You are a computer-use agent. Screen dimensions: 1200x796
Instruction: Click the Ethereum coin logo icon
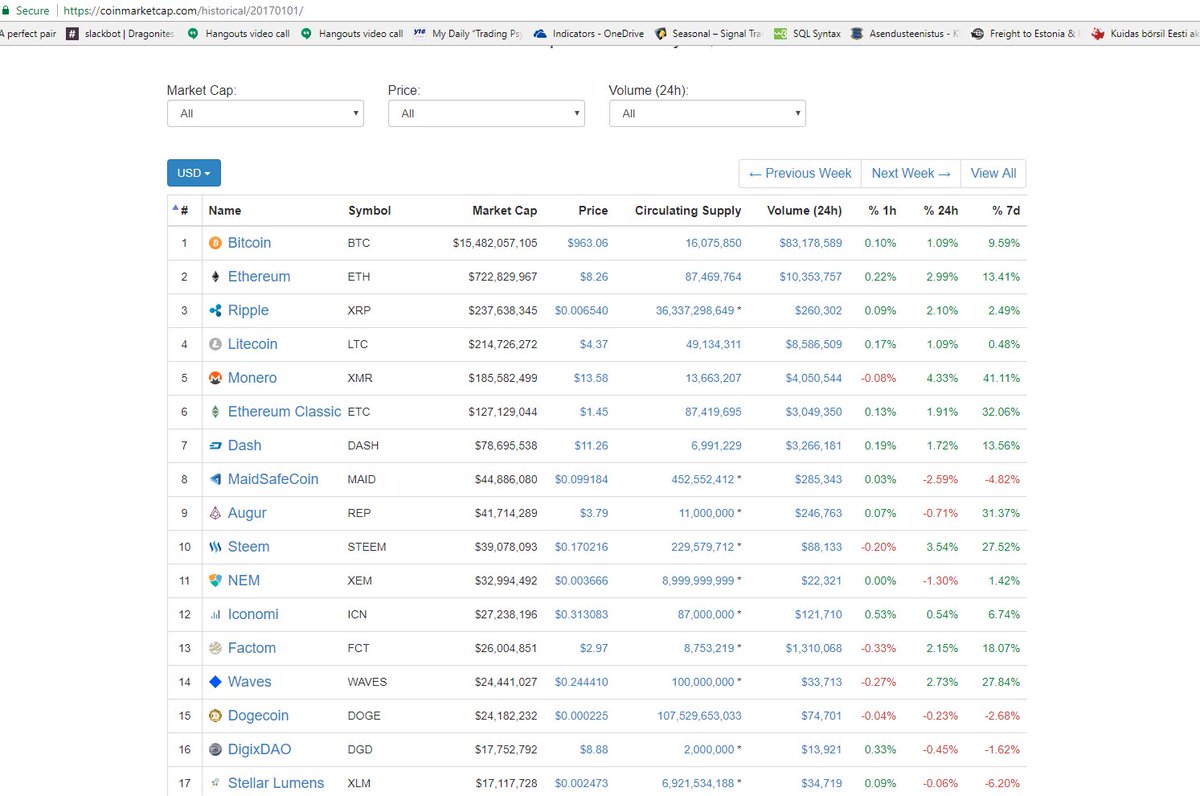point(215,277)
